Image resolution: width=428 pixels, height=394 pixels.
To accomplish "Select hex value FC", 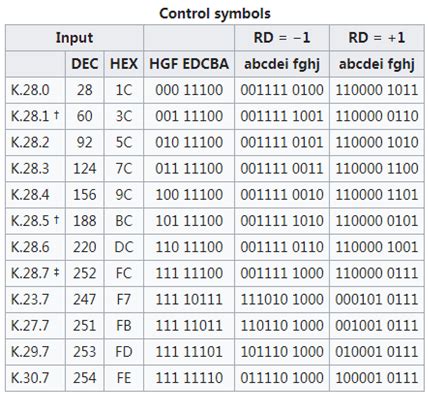I will click(124, 273).
